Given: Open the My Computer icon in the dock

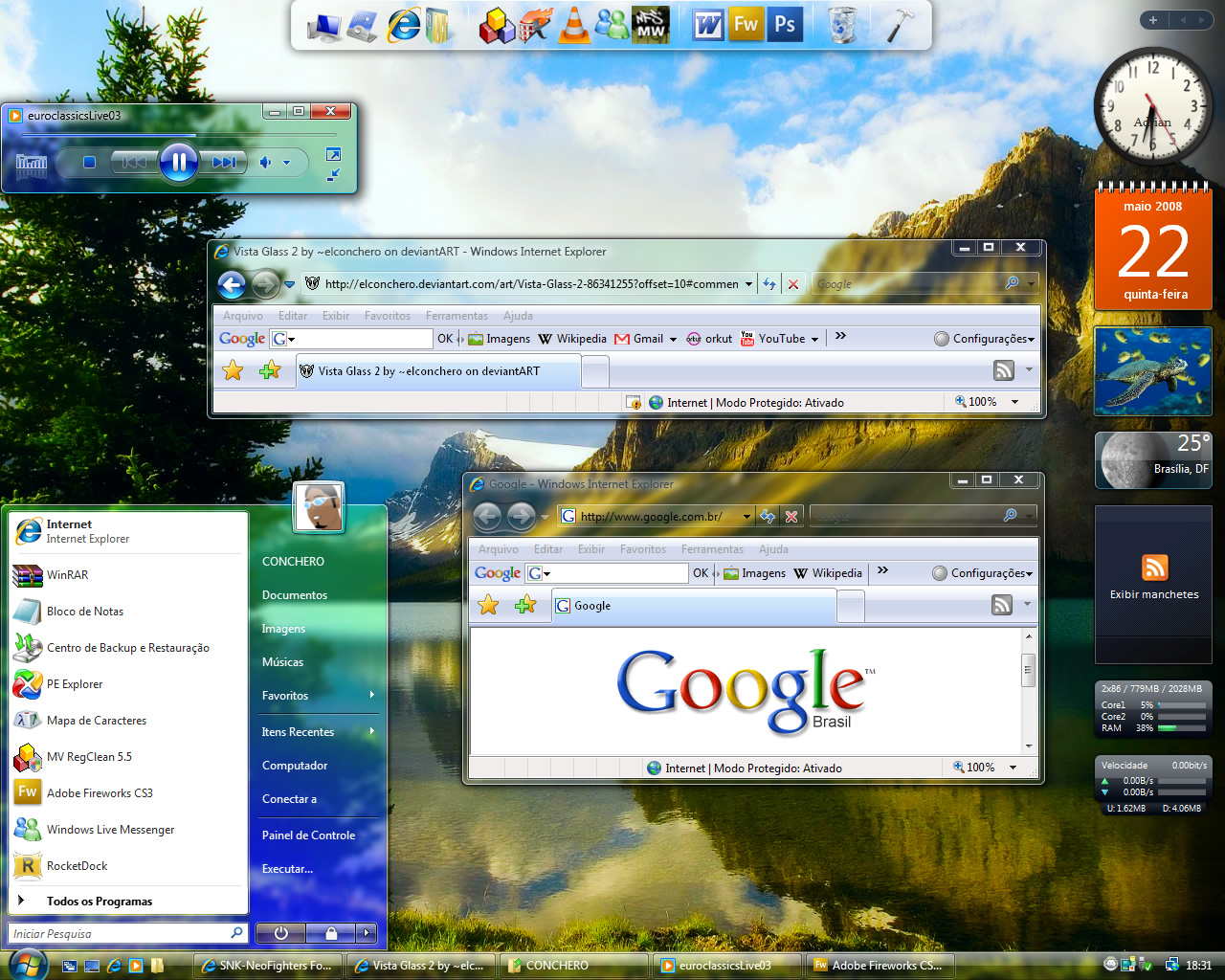Looking at the screenshot, I should 324,27.
